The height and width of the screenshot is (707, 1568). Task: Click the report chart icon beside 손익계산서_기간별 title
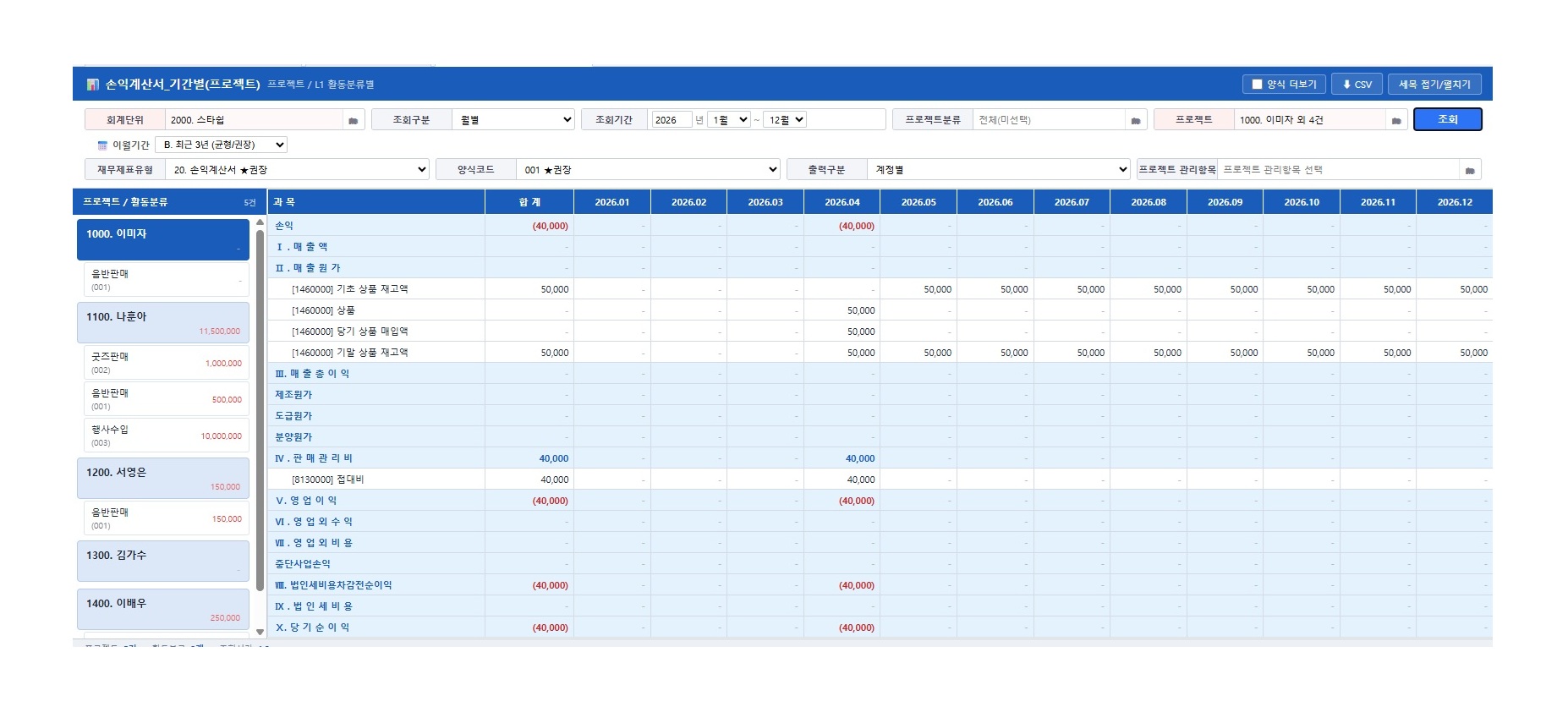93,85
